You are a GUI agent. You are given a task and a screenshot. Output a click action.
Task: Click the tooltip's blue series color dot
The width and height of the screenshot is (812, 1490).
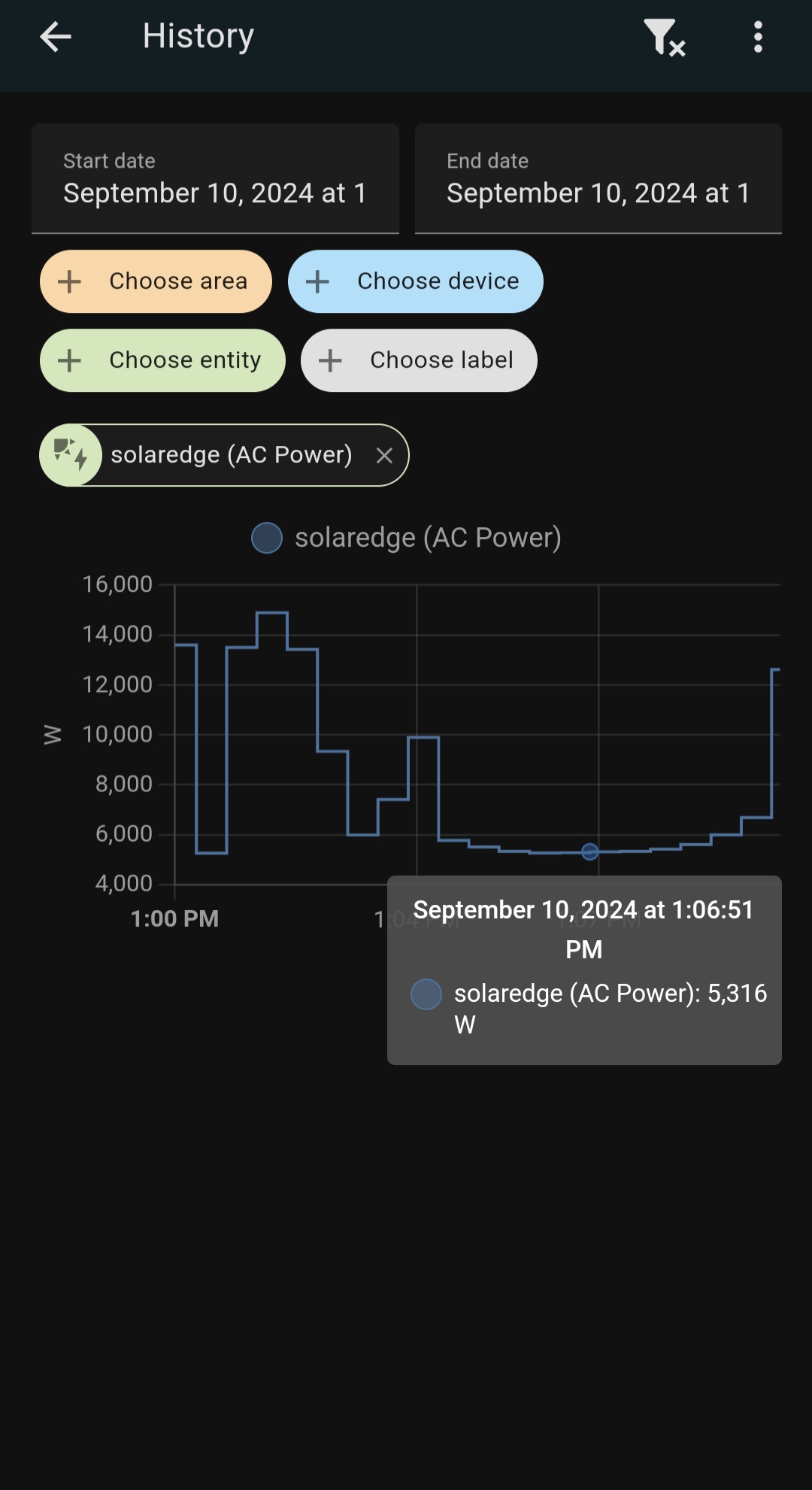click(x=426, y=994)
